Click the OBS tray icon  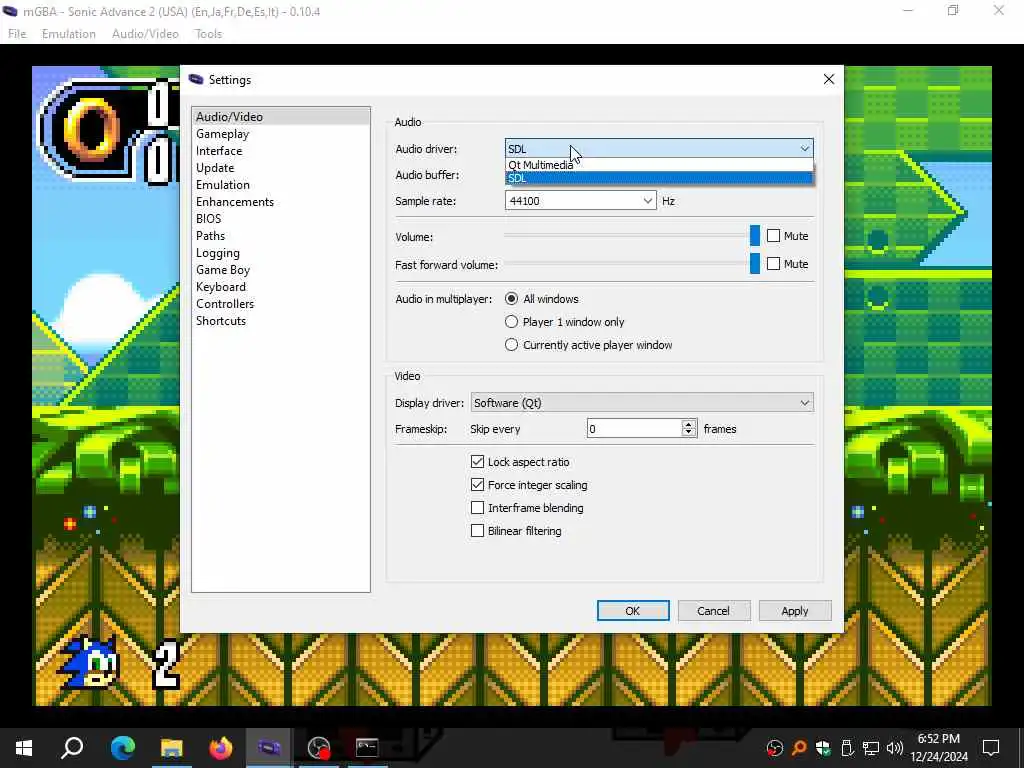click(x=775, y=748)
